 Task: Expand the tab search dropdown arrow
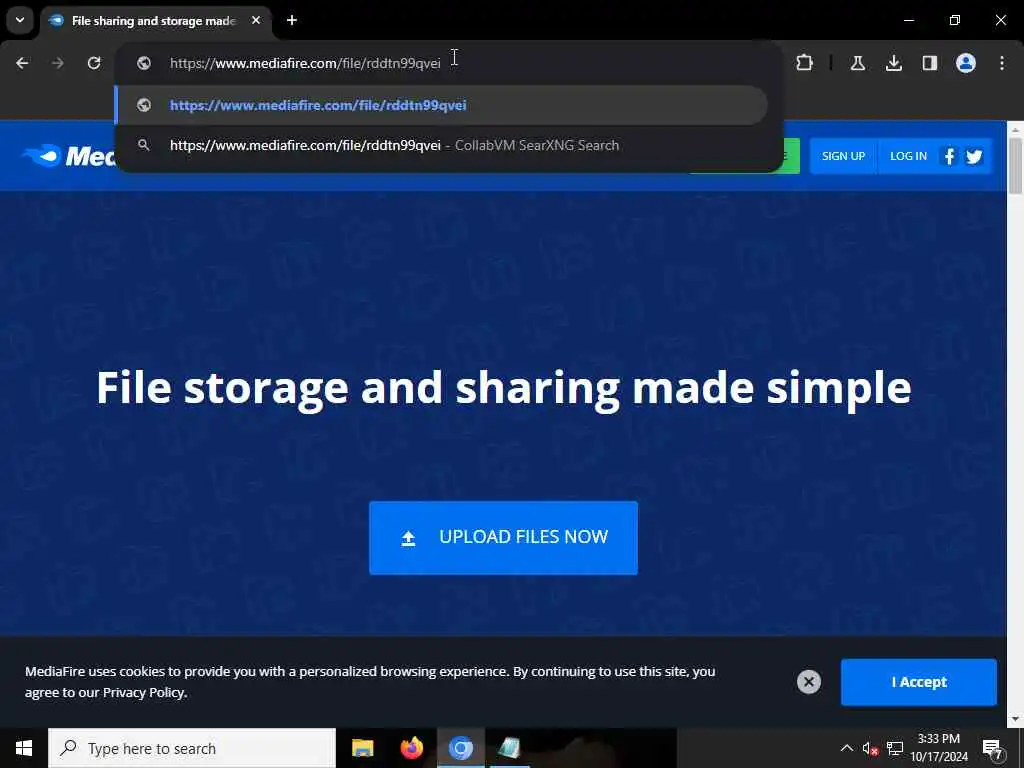(x=20, y=20)
